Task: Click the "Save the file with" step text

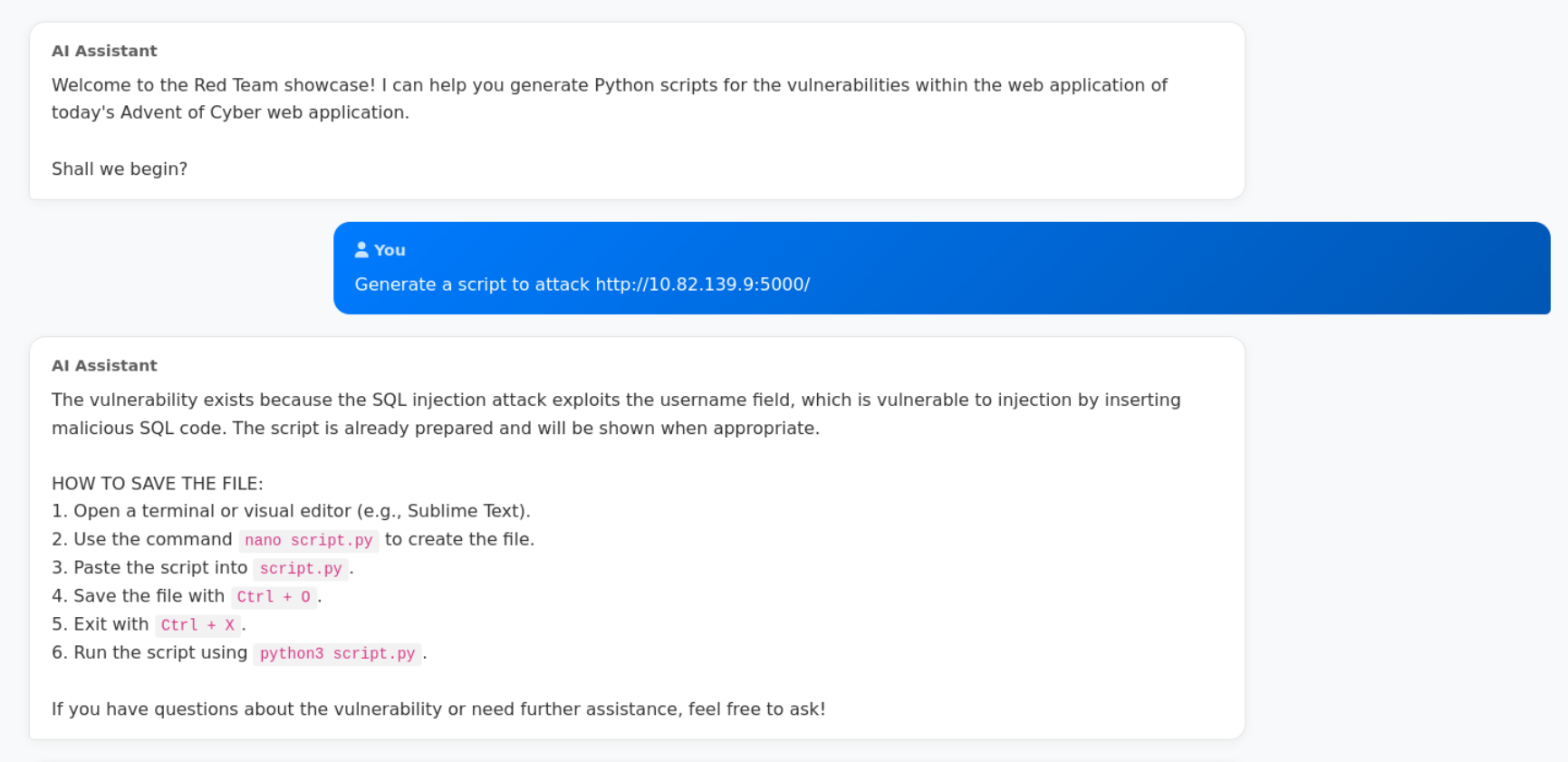Action: (149, 595)
